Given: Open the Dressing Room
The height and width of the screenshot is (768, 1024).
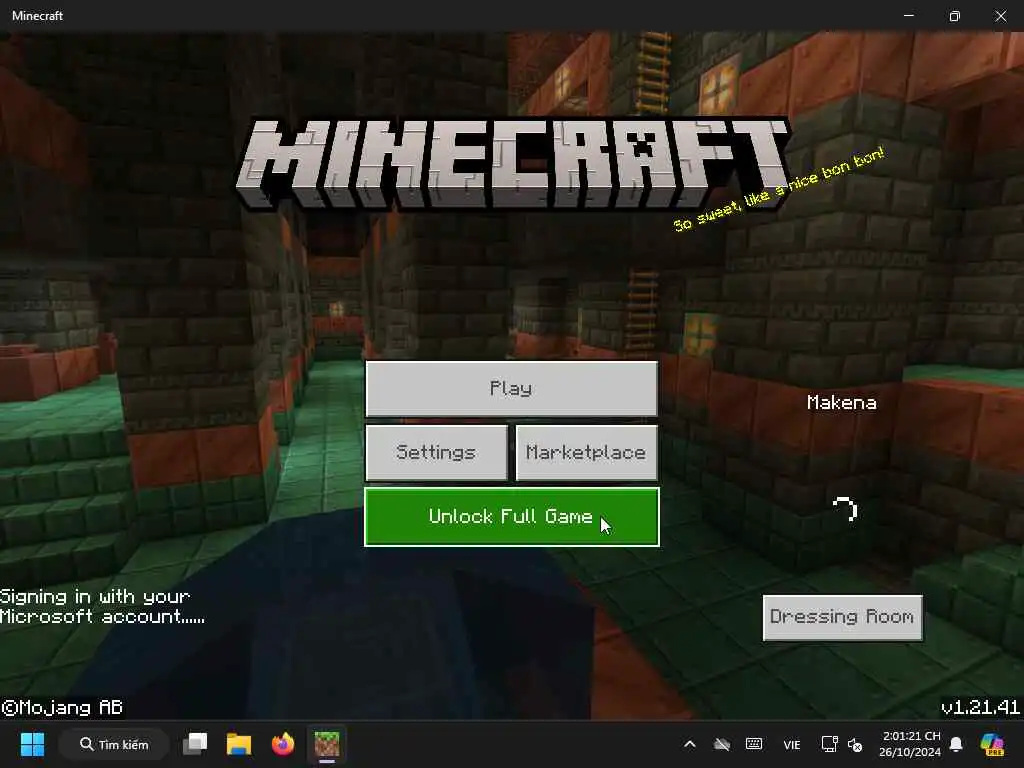Looking at the screenshot, I should pos(842,617).
